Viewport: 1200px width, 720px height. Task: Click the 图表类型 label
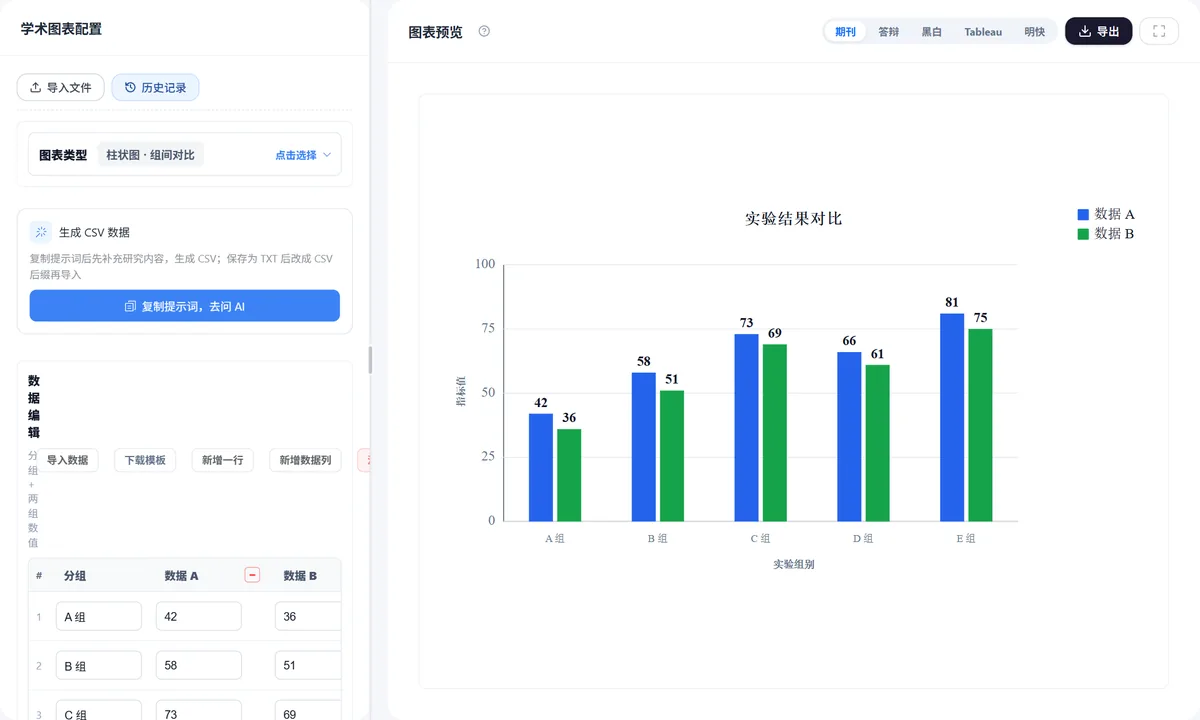[63, 155]
